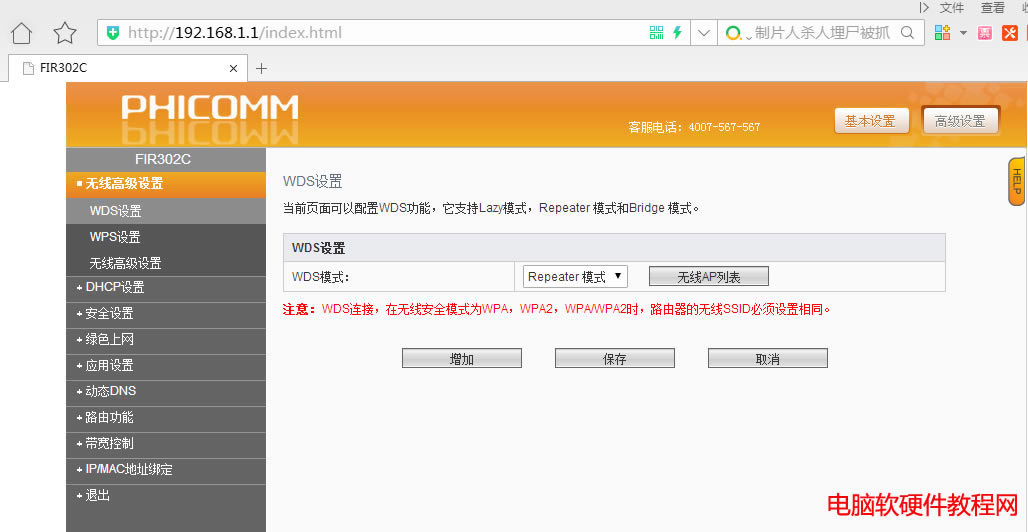The image size is (1028, 532).
Task: Switch to 基本设置 tab
Action: click(x=870, y=121)
